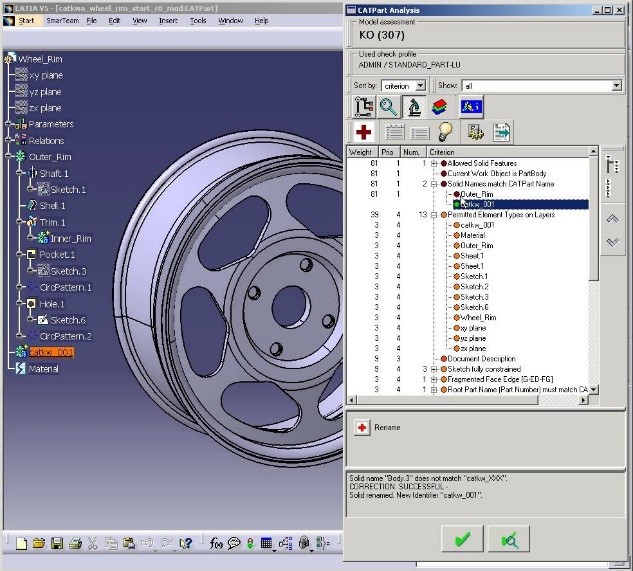Screen dimensions: 633x571
Task: Click the red cross heal icon in toolbar
Action: tap(364, 132)
